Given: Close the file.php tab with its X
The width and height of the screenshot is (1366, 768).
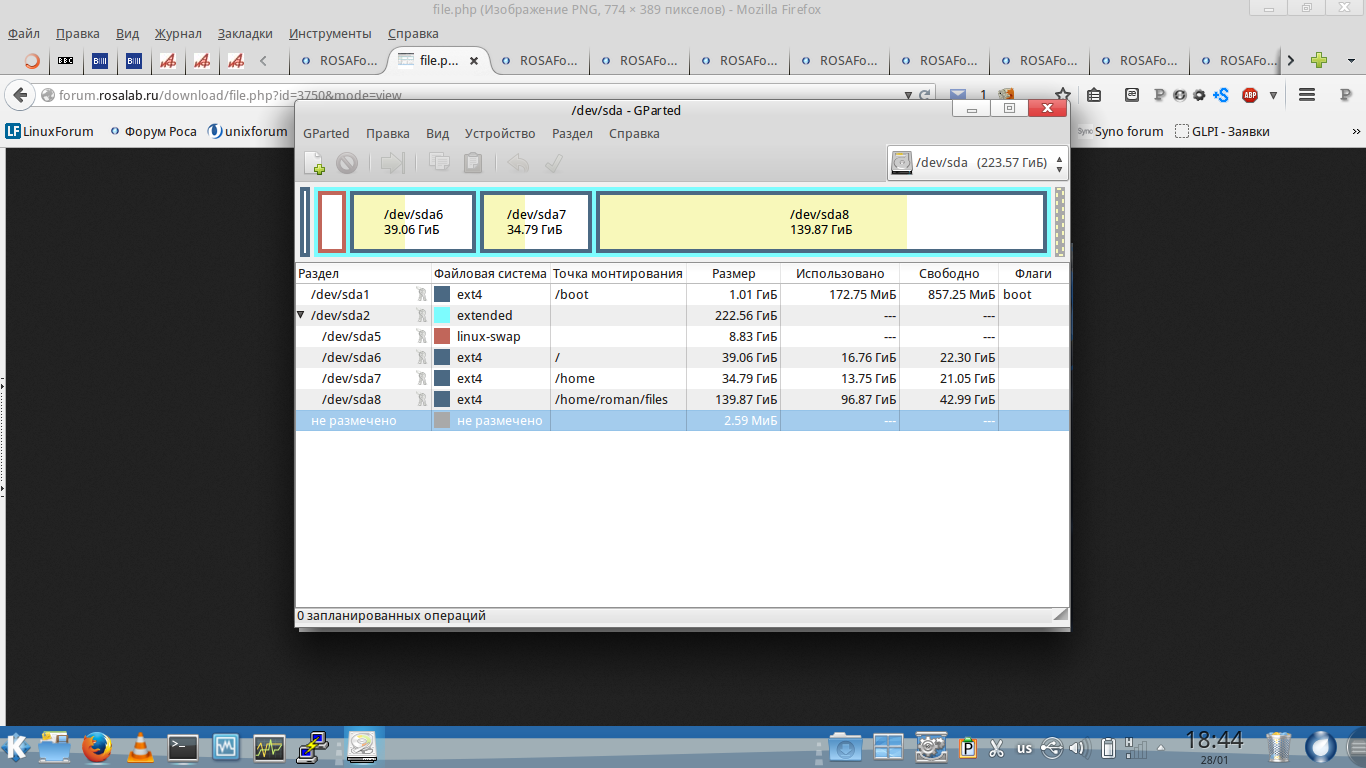Looking at the screenshot, I should (474, 61).
